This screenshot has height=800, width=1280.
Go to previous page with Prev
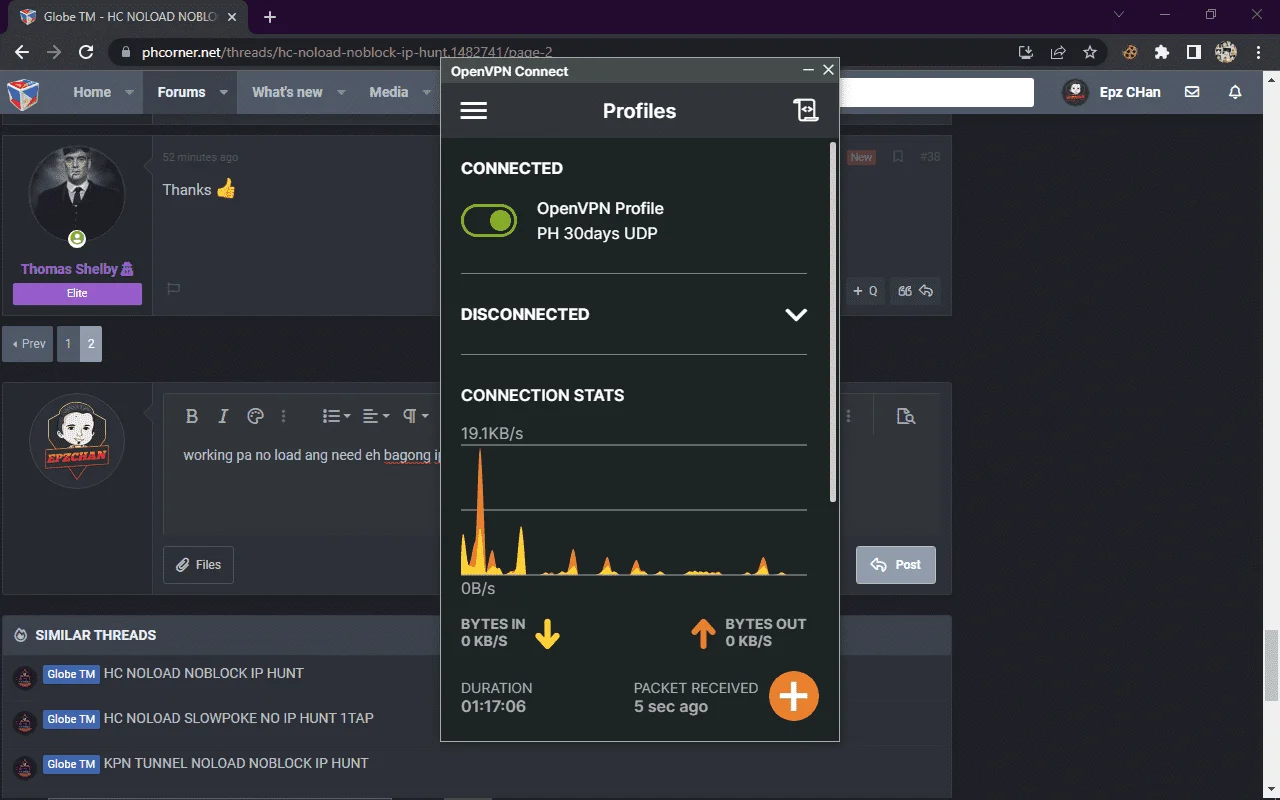click(28, 343)
